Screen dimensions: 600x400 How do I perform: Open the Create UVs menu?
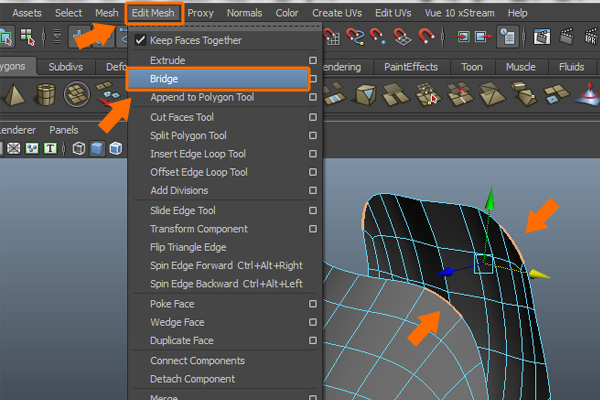(x=337, y=13)
